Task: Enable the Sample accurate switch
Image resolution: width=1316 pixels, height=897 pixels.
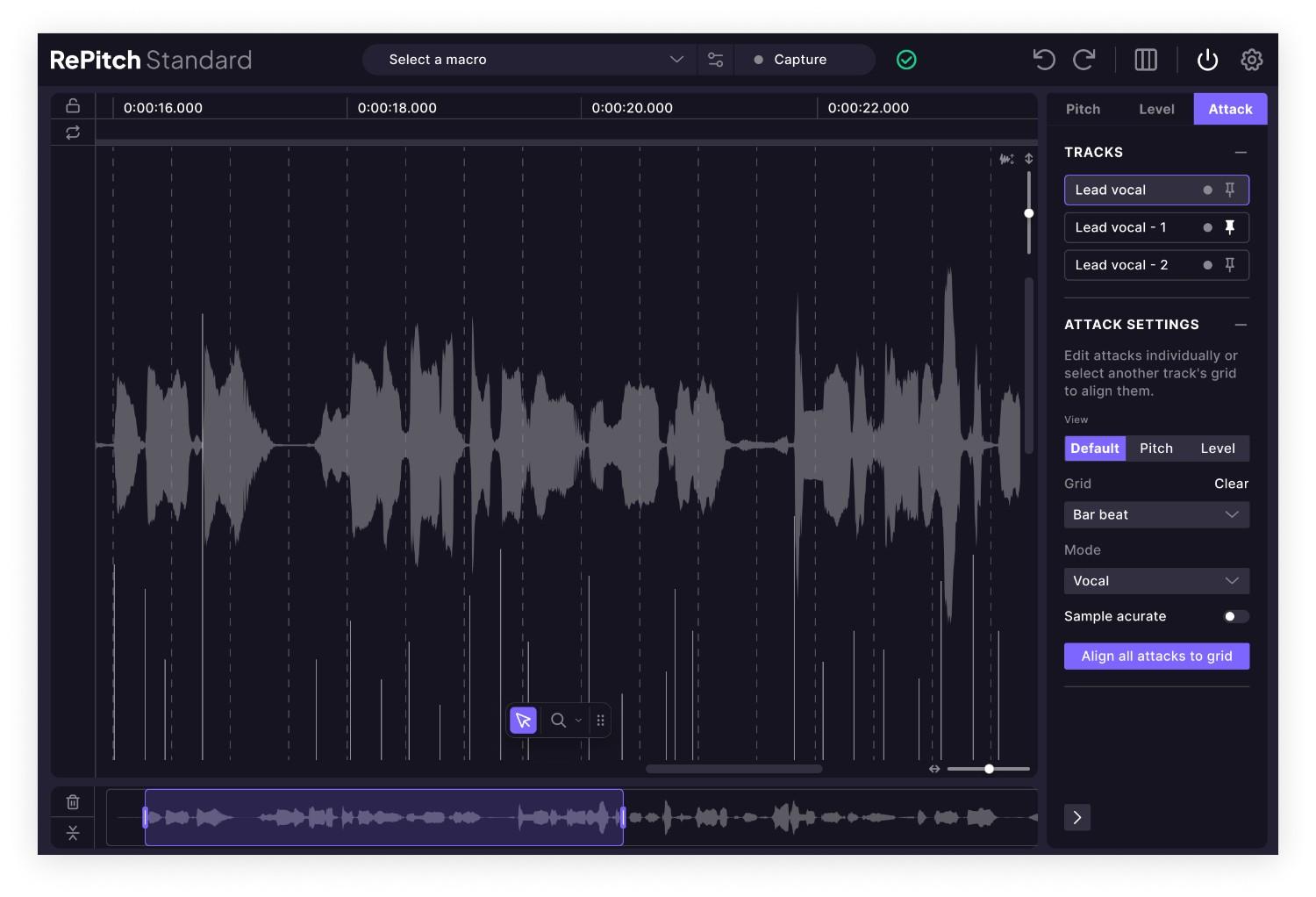Action: tap(1235, 616)
